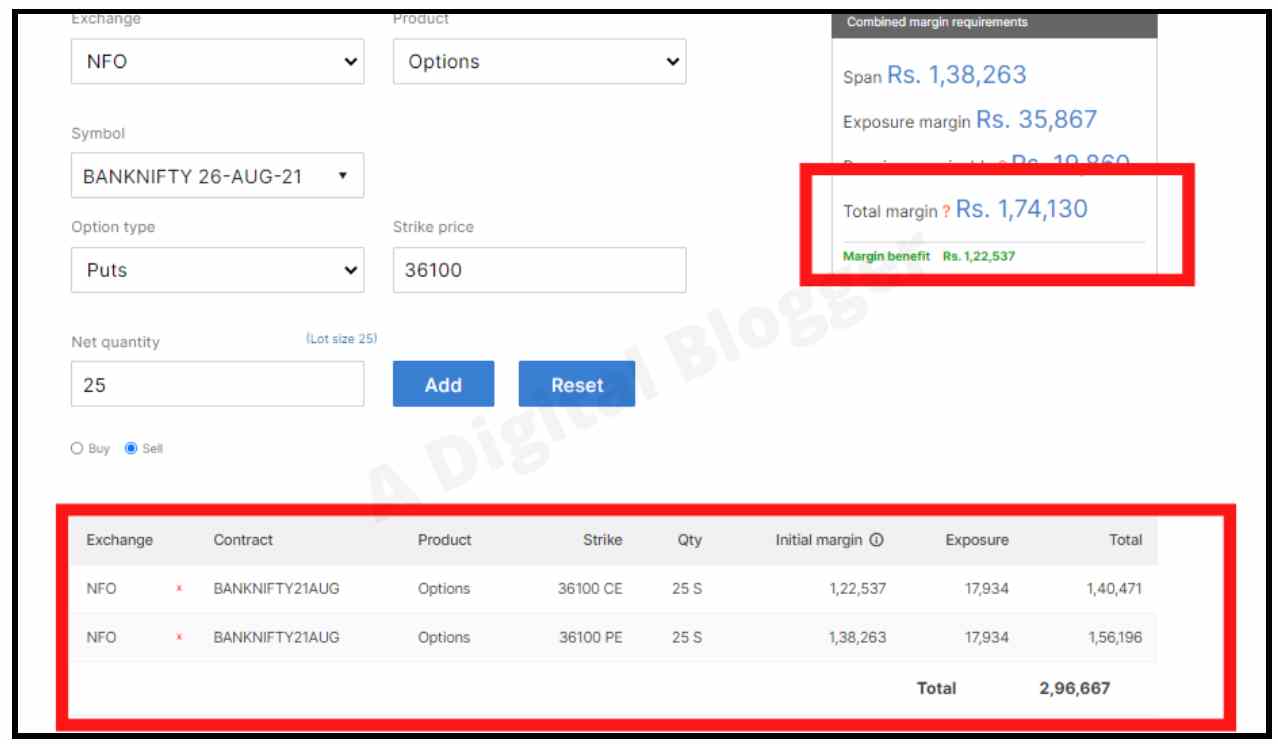This screenshot has height=744, width=1278.
Task: Click the Total margin question mark icon
Action: (x=946, y=212)
